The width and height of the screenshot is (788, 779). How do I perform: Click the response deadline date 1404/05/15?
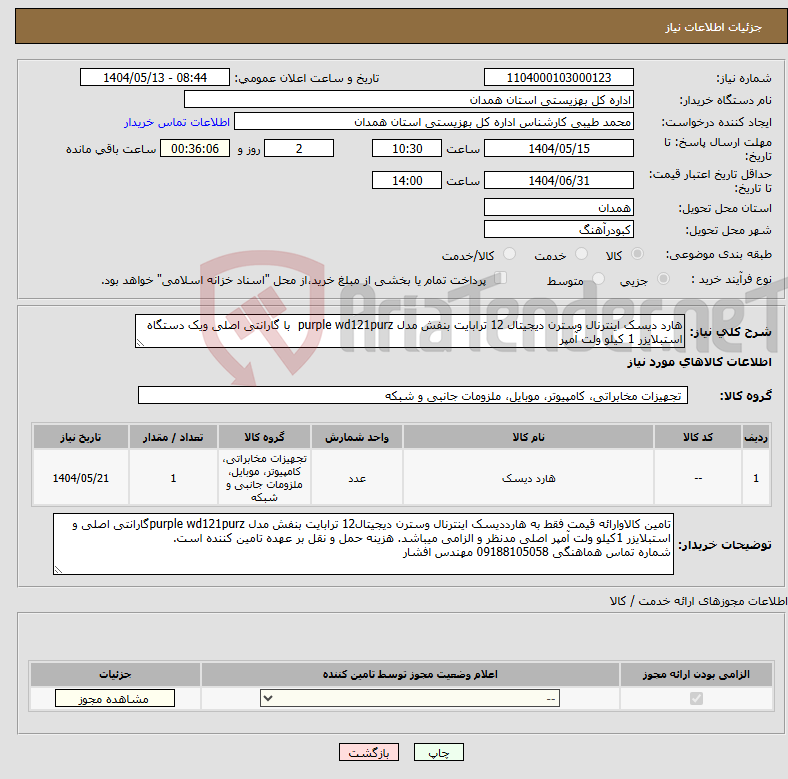coord(558,148)
